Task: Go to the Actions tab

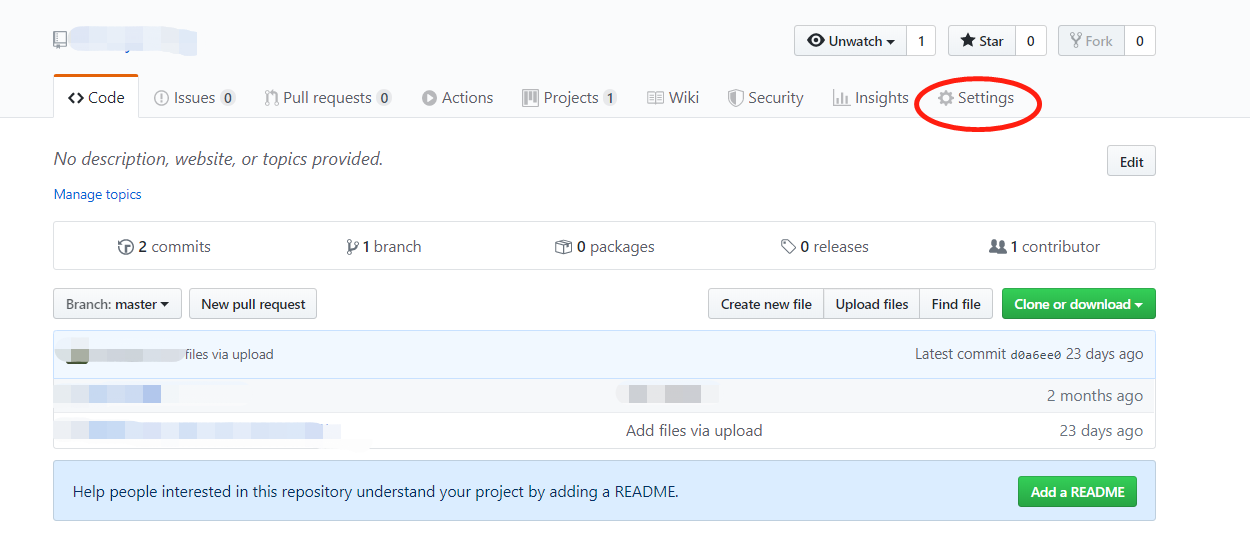Action: click(457, 98)
